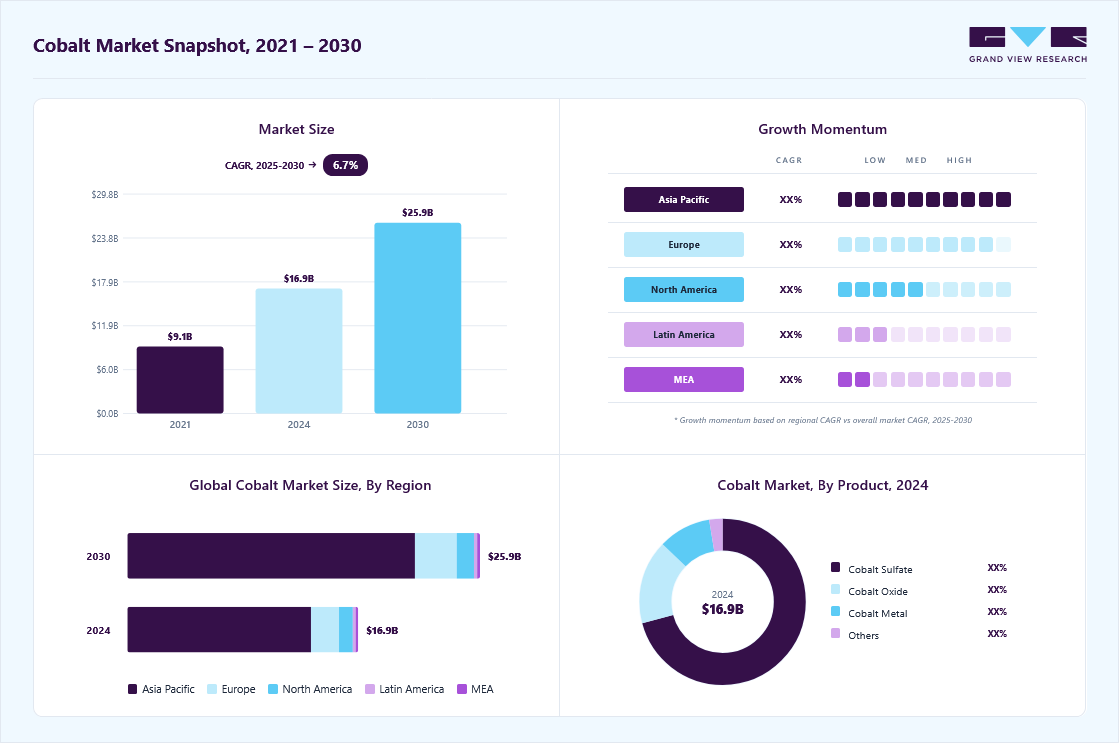Click the Cobalt Metal XX% value
Viewport: 1120px width, 743px height.
(997, 612)
